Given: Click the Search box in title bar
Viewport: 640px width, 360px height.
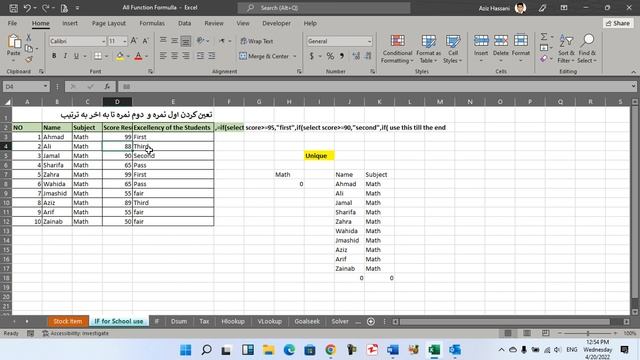Looking at the screenshot, I should click(x=324, y=8).
